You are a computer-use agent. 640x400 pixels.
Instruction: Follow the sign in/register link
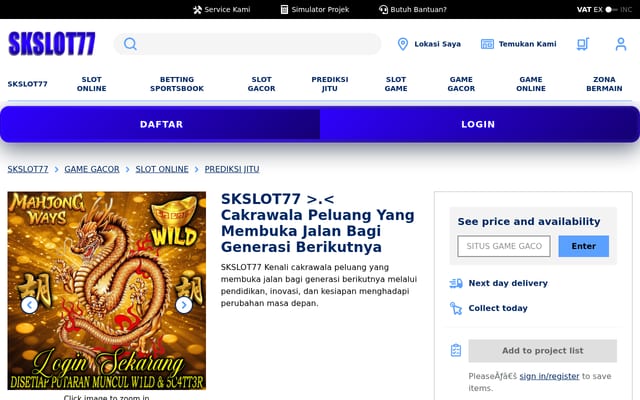pos(549,376)
